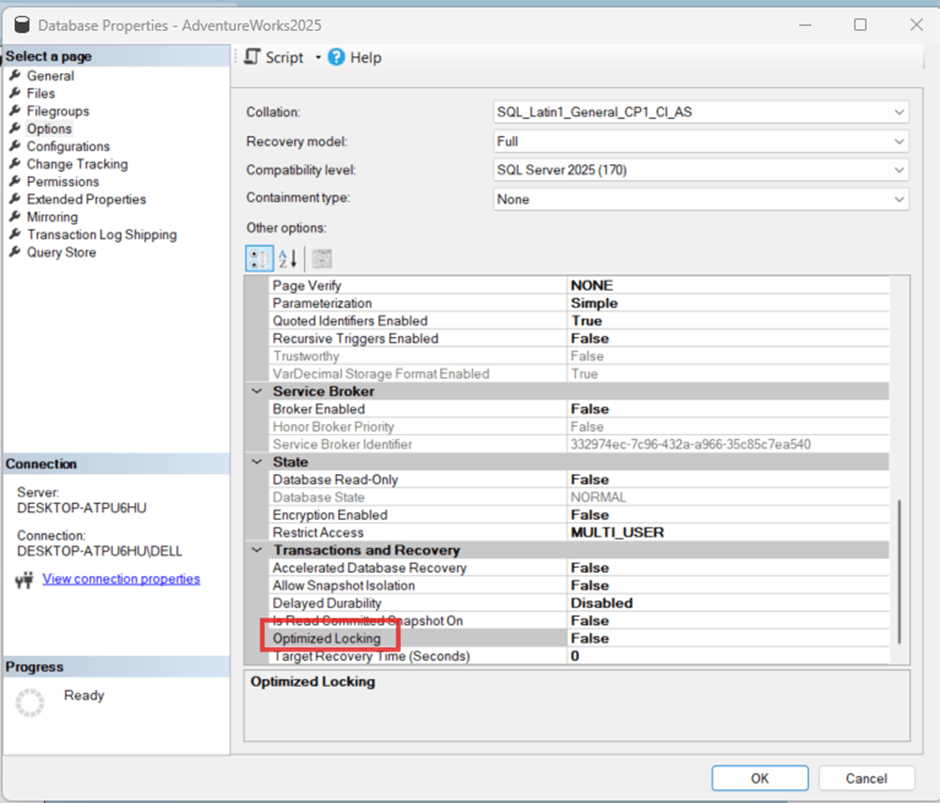940x803 pixels.
Task: Click the options grid vertical scrollbar
Action: click(899, 572)
